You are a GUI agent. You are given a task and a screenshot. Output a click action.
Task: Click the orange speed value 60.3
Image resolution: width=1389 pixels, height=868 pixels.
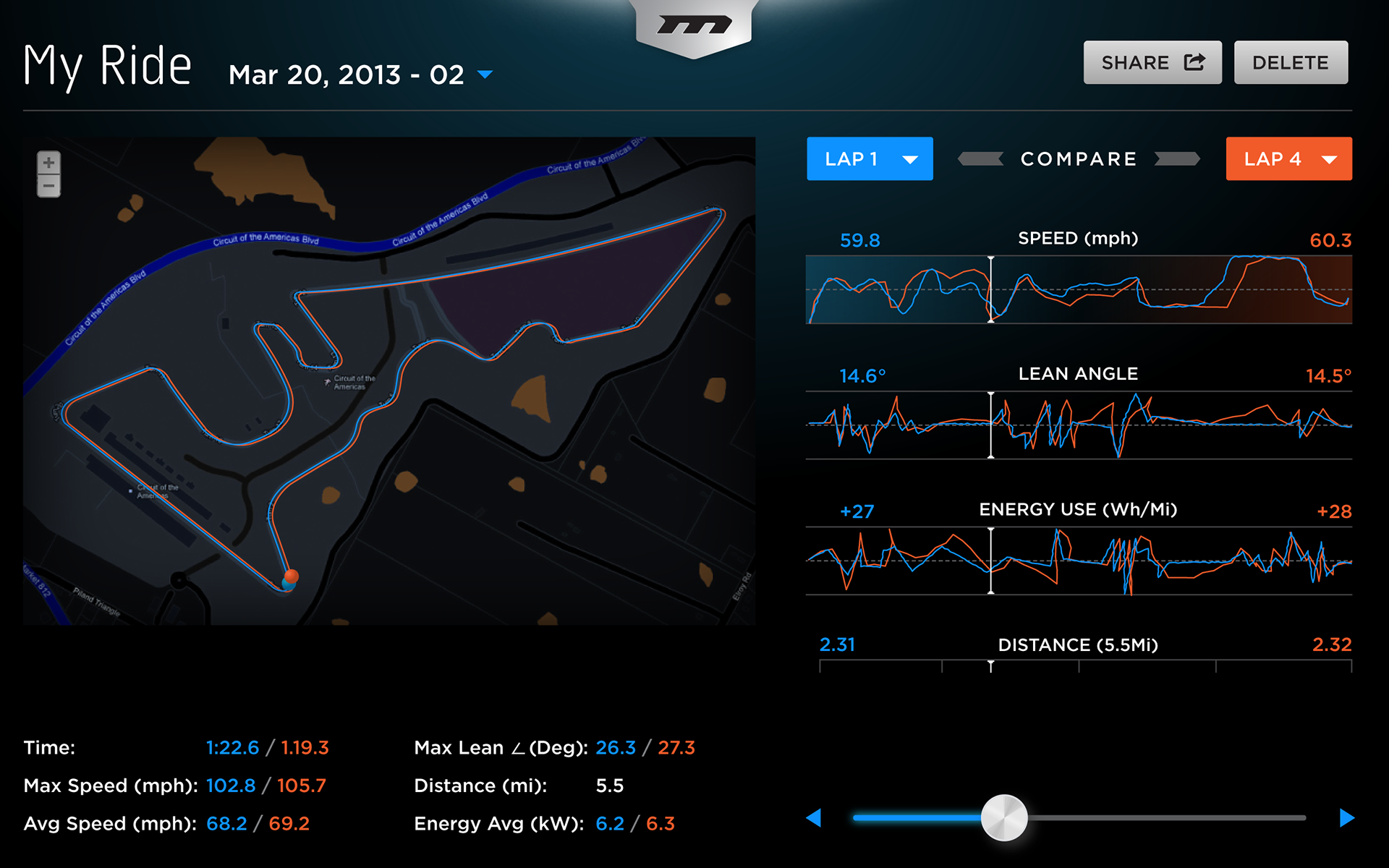[1330, 240]
